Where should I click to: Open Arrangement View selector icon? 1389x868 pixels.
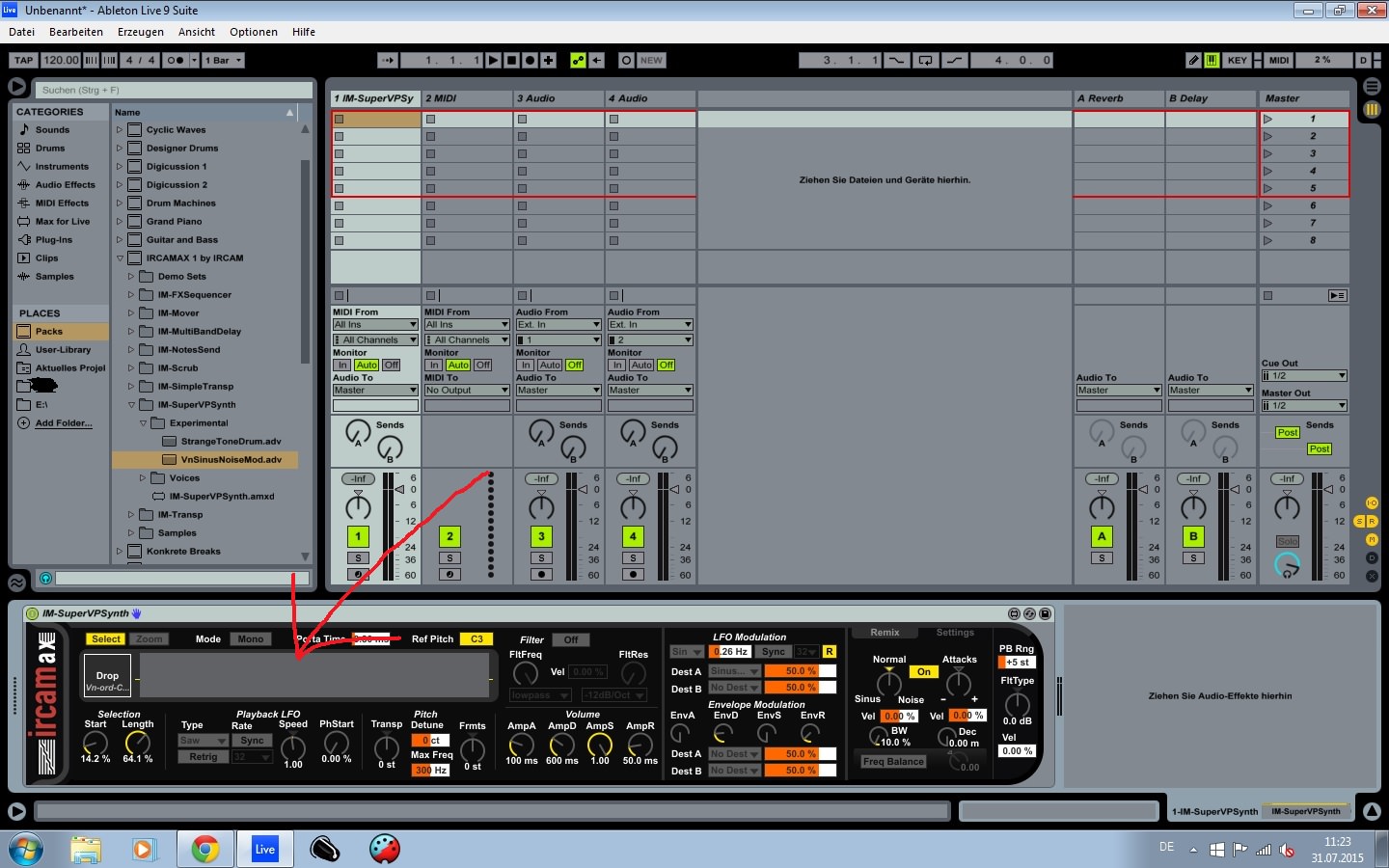pyautogui.click(x=1372, y=87)
